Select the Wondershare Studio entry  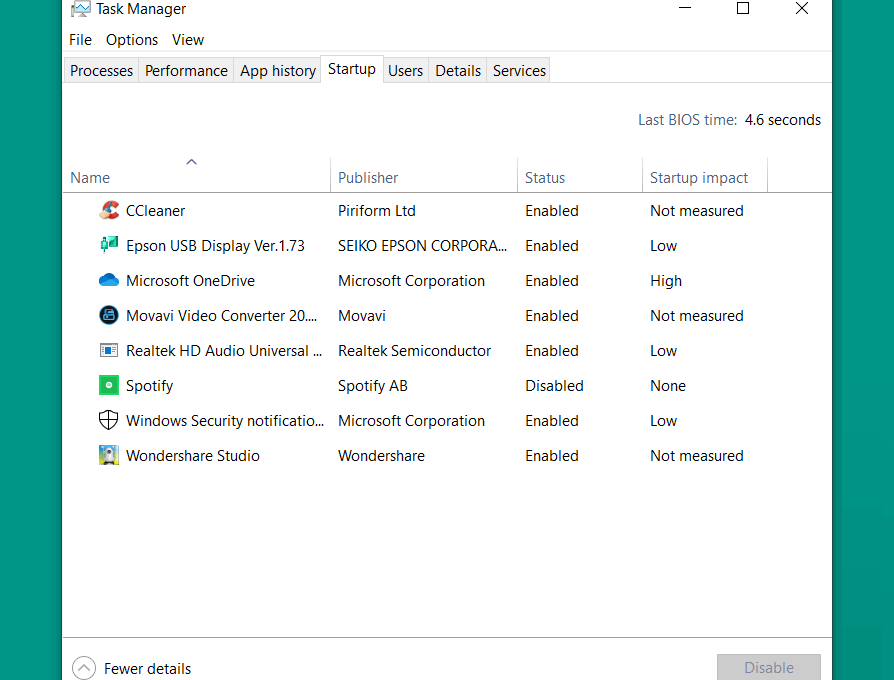(193, 455)
